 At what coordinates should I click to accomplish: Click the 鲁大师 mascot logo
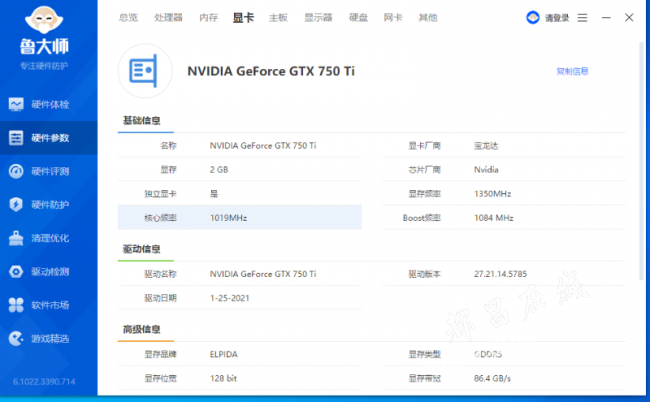(x=44, y=19)
